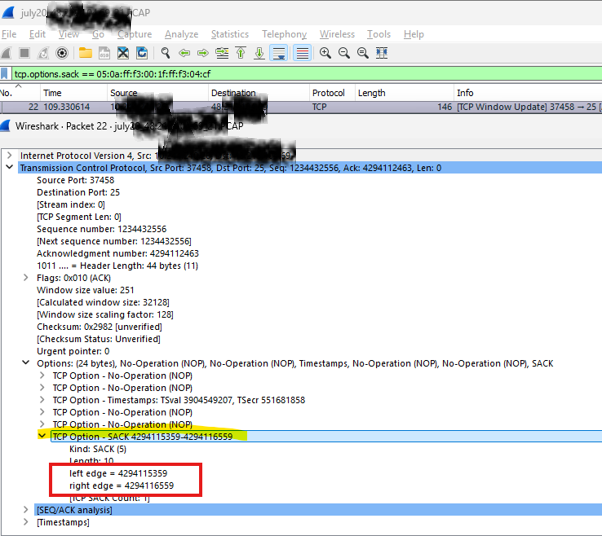Reload this capture file
The image size is (602, 536).
coord(142,53)
